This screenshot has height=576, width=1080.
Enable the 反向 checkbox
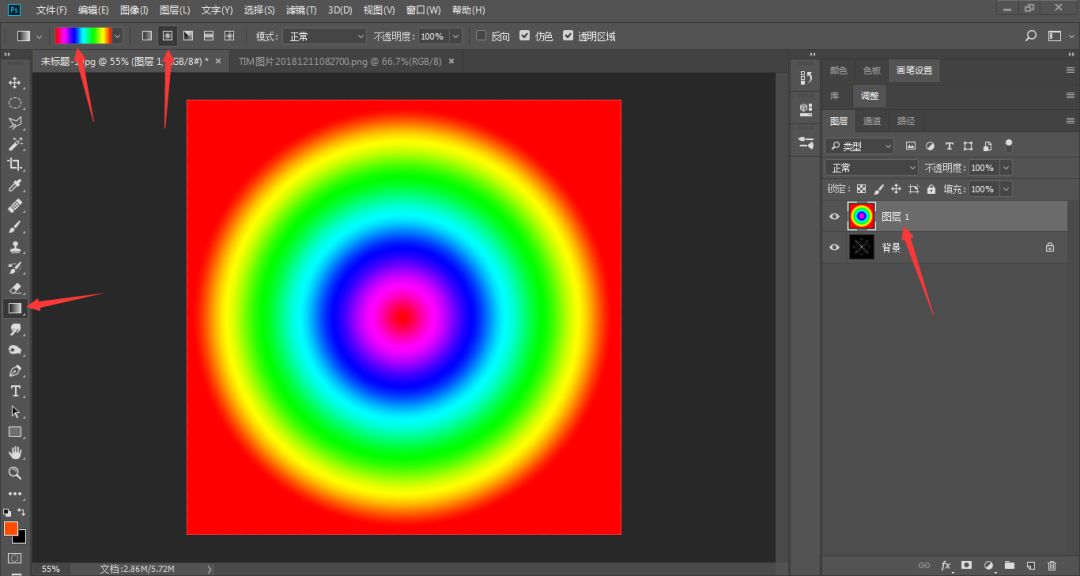(481, 36)
